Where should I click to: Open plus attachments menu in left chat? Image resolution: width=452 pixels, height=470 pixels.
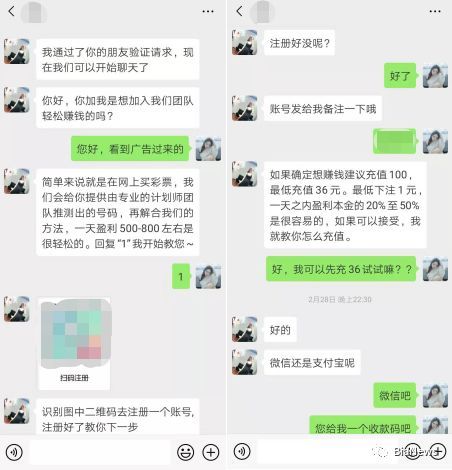(x=211, y=452)
